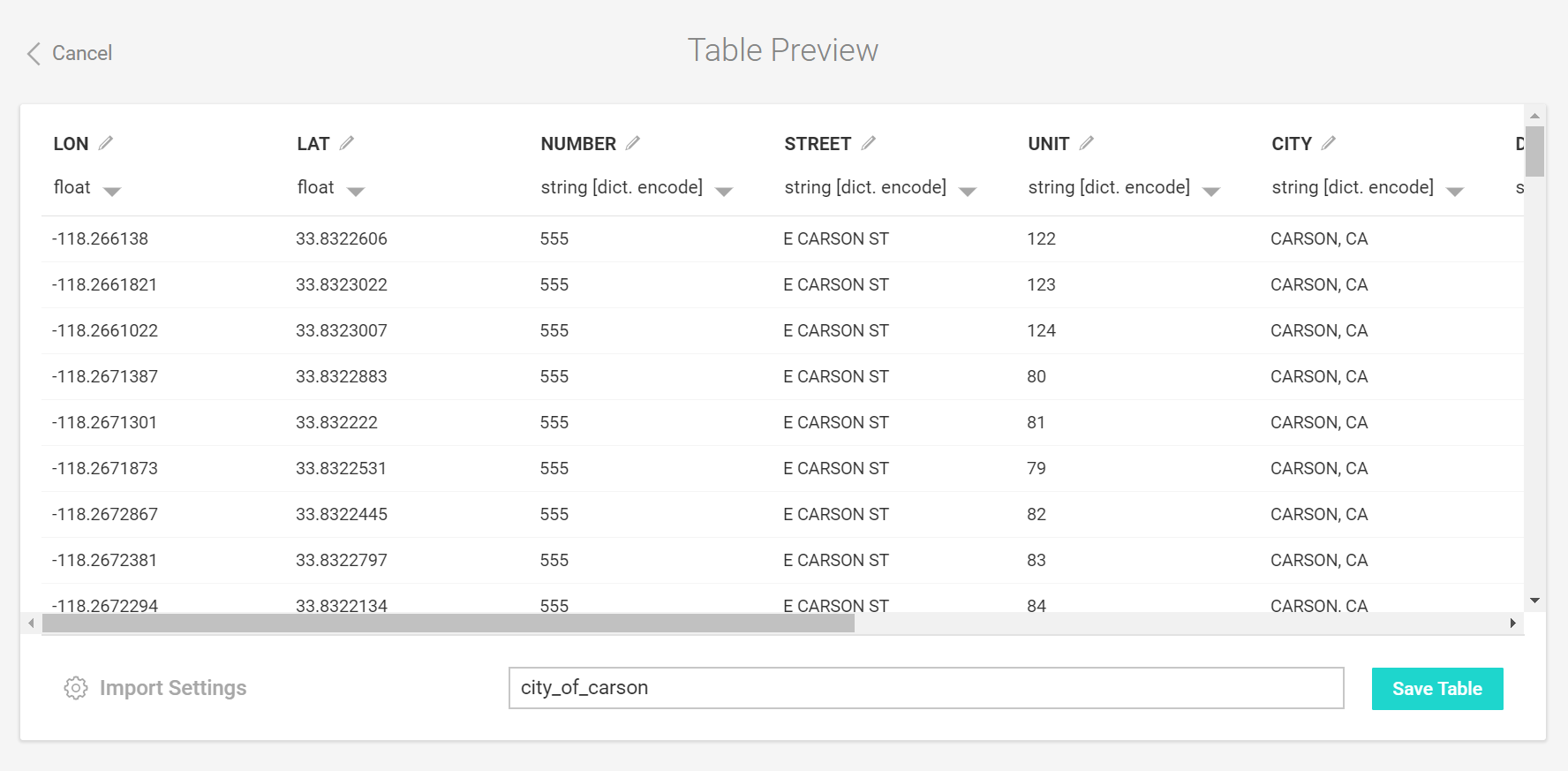The height and width of the screenshot is (771, 1568).
Task: Click pencil icon next to CITY
Action: click(x=1329, y=143)
